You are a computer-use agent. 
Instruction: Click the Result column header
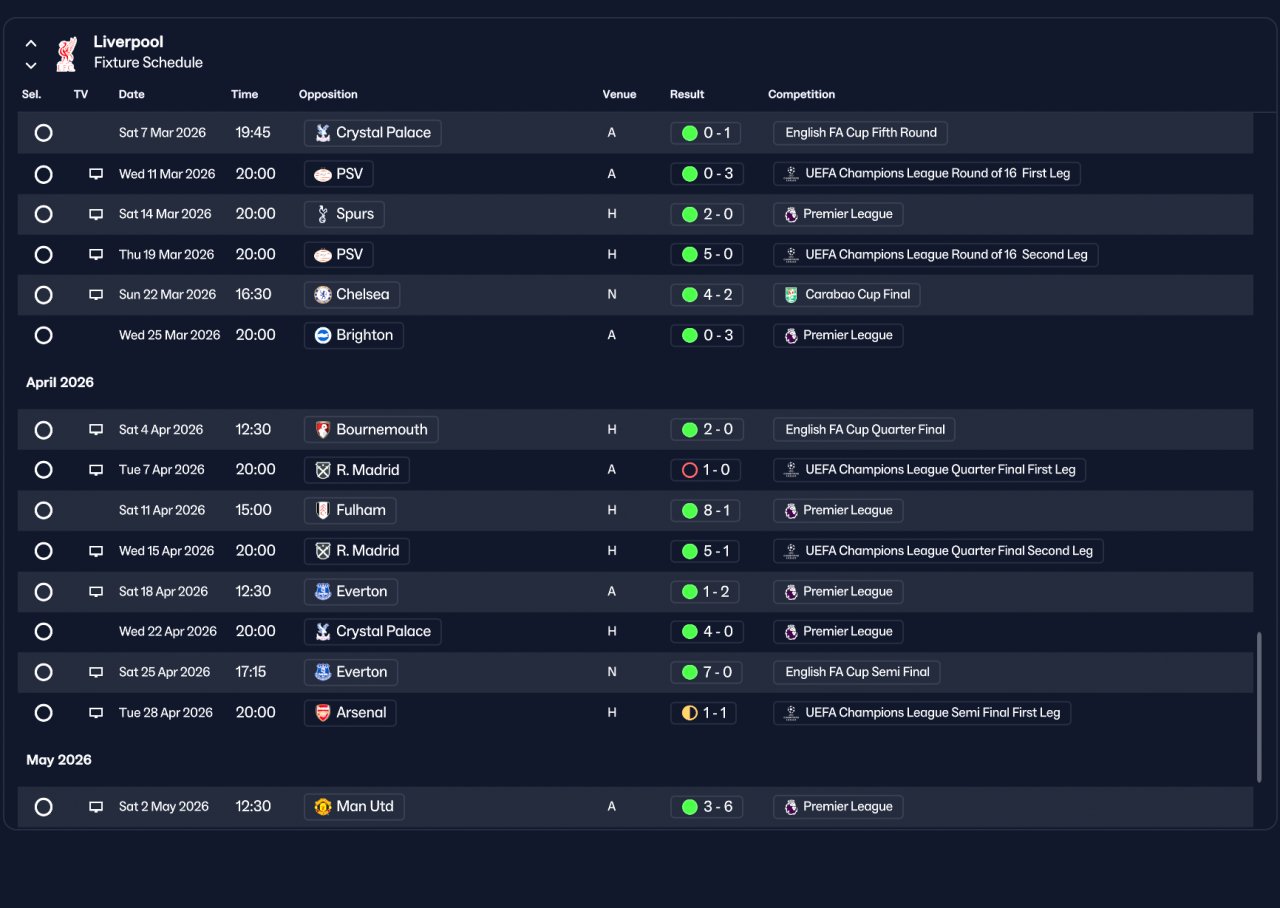687,95
